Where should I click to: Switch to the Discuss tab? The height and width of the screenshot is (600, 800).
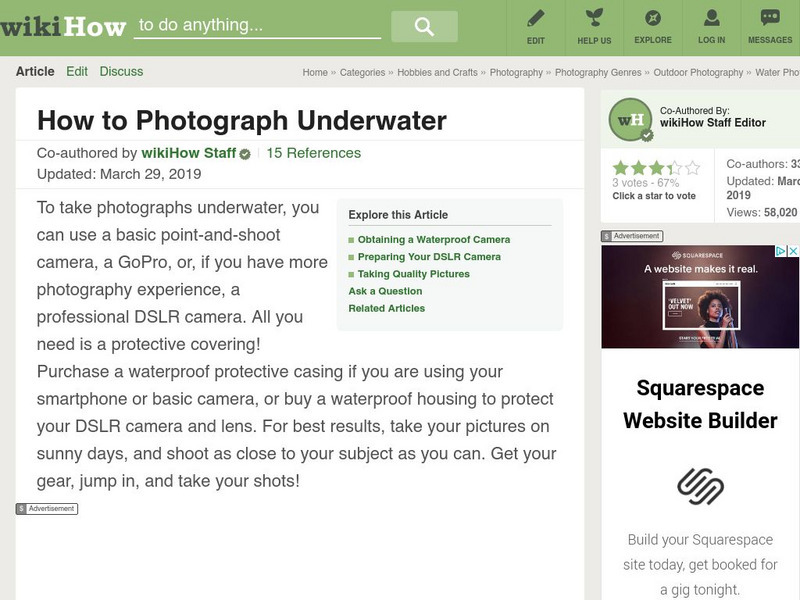121,71
